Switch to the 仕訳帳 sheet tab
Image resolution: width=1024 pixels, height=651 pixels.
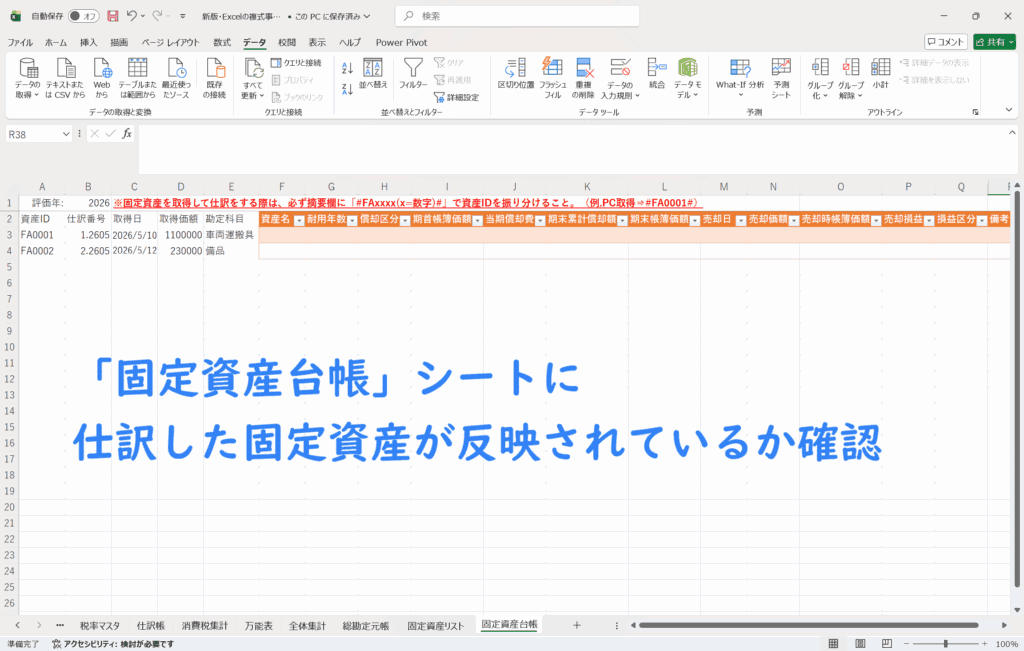pyautogui.click(x=151, y=625)
